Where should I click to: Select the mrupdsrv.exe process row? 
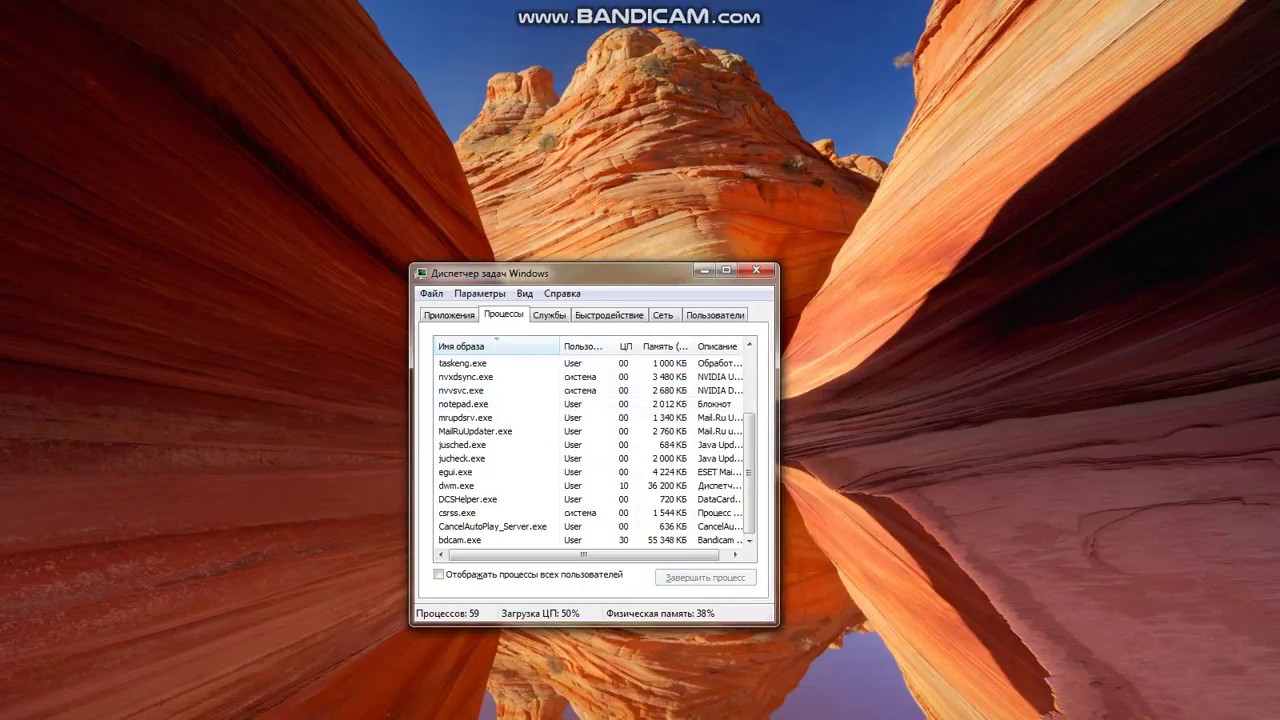pos(589,418)
